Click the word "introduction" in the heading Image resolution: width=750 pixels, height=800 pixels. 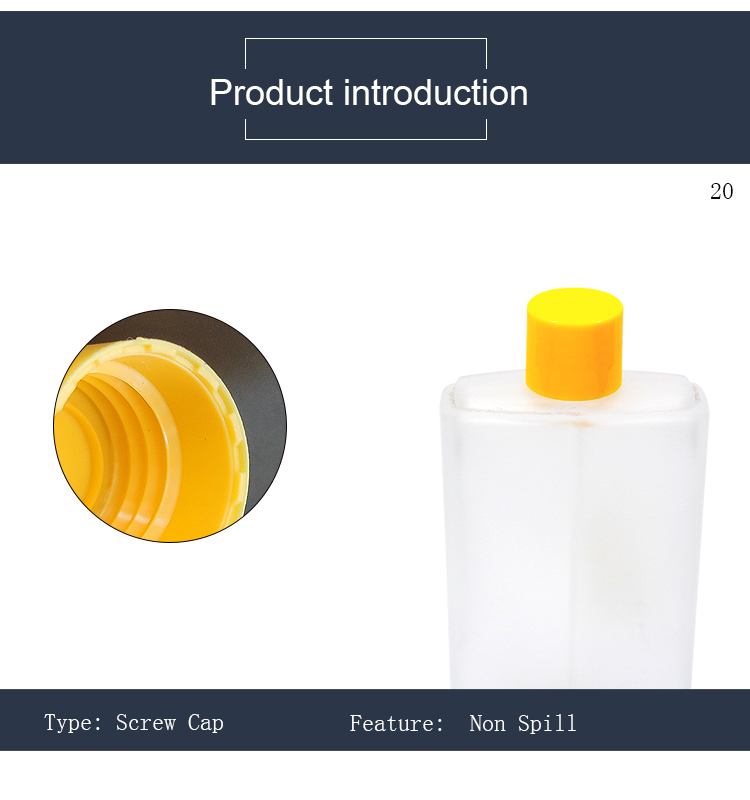tap(436, 93)
